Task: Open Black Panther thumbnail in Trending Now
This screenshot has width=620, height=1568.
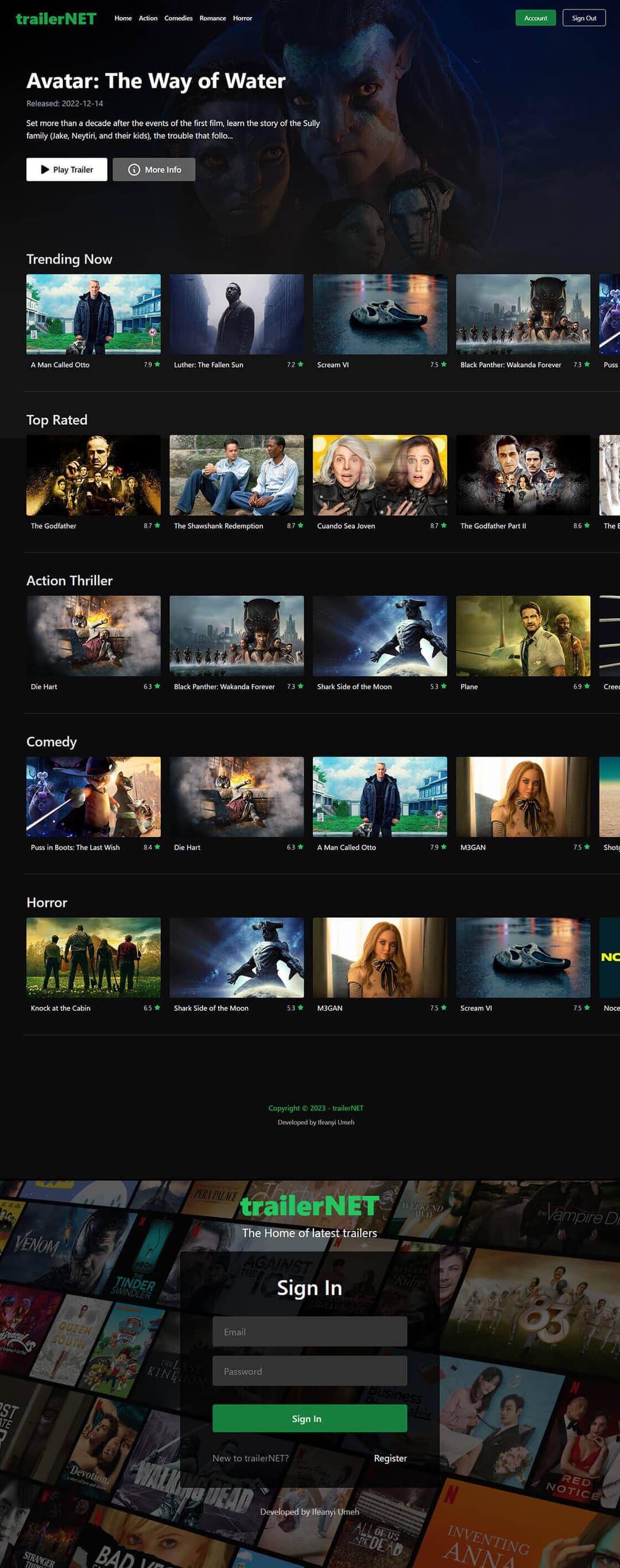Action: 522,314
